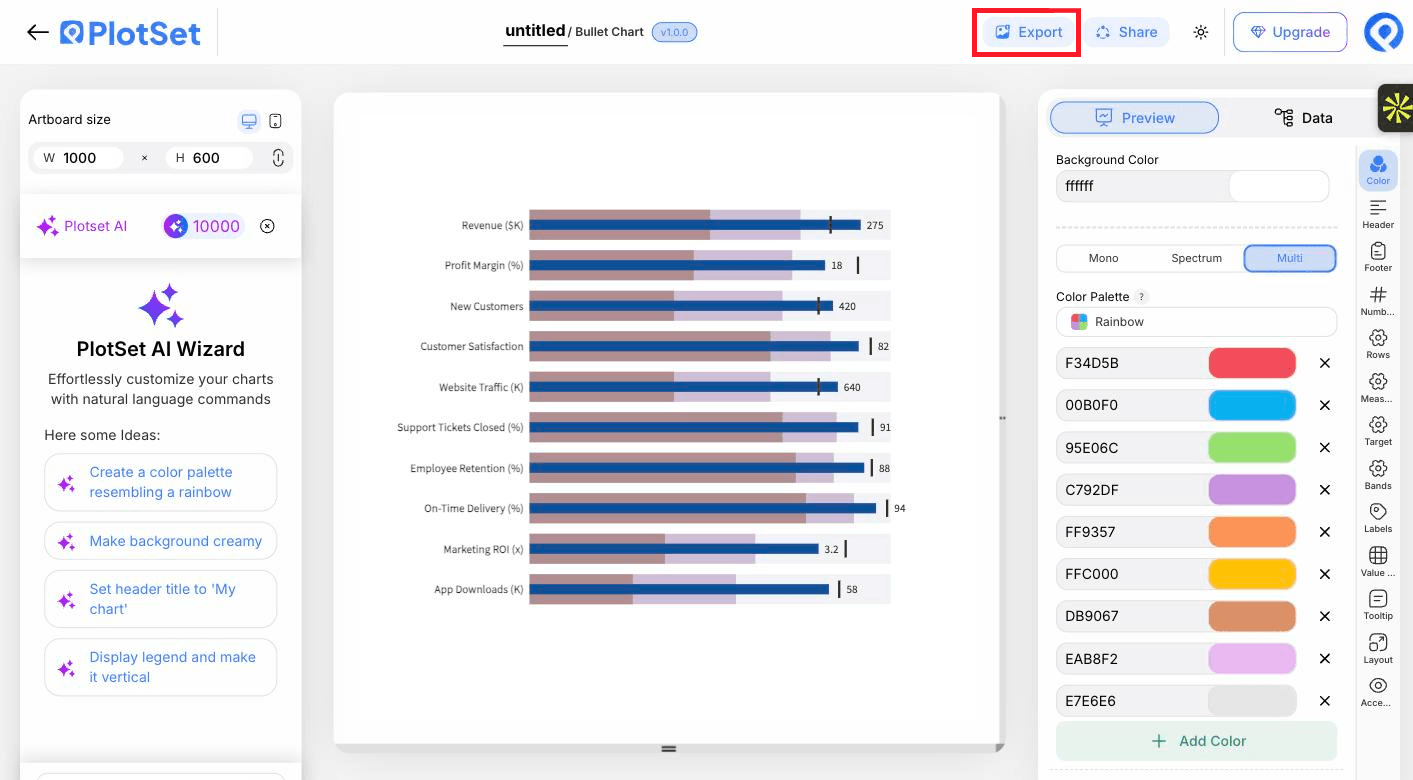Close the Plotset AI panel
The height and width of the screenshot is (780, 1413).
click(x=267, y=226)
